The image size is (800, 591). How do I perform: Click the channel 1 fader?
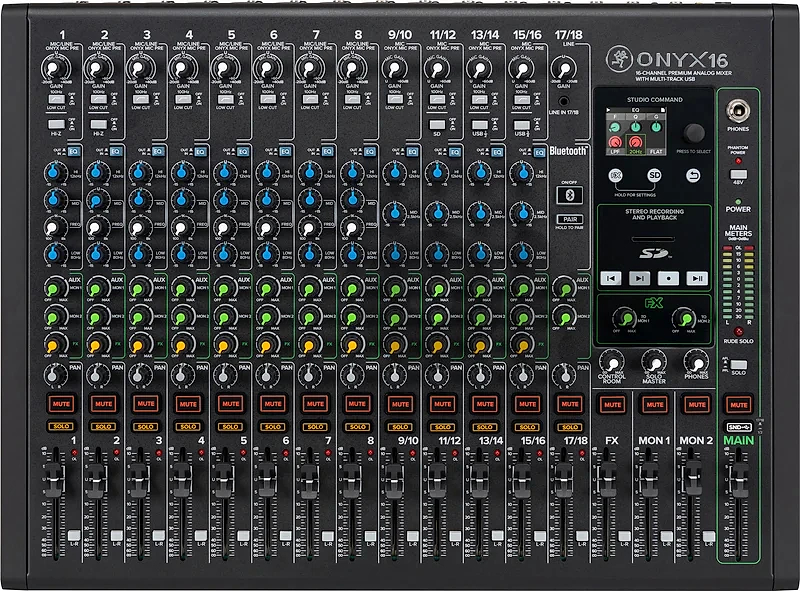[x=54, y=480]
